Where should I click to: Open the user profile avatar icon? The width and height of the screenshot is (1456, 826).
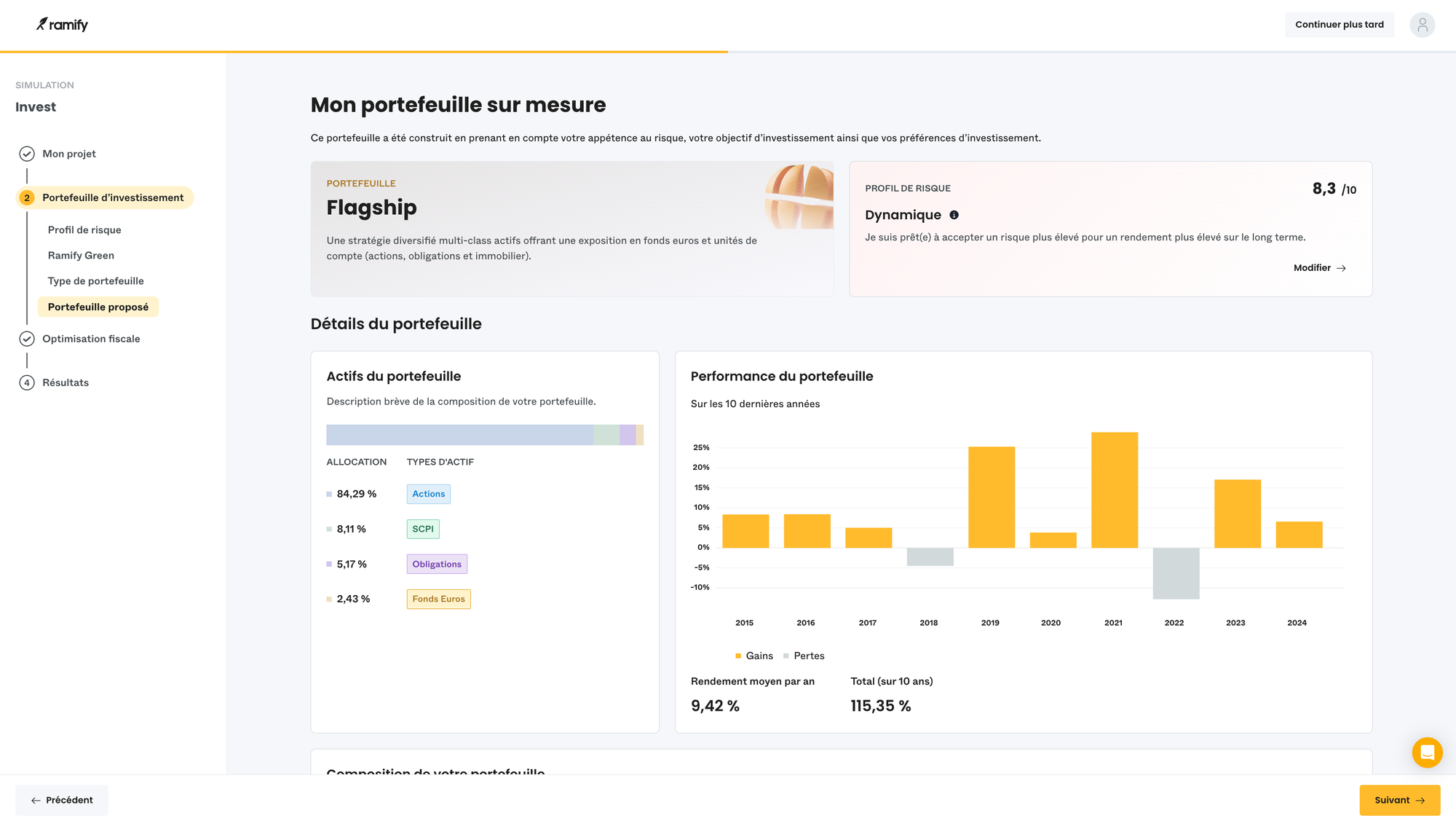(1423, 24)
